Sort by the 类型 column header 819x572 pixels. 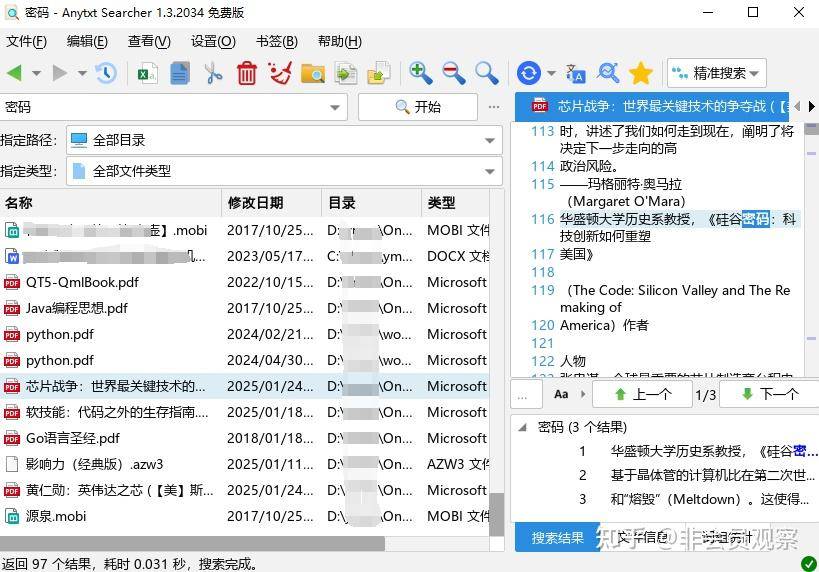(x=455, y=203)
